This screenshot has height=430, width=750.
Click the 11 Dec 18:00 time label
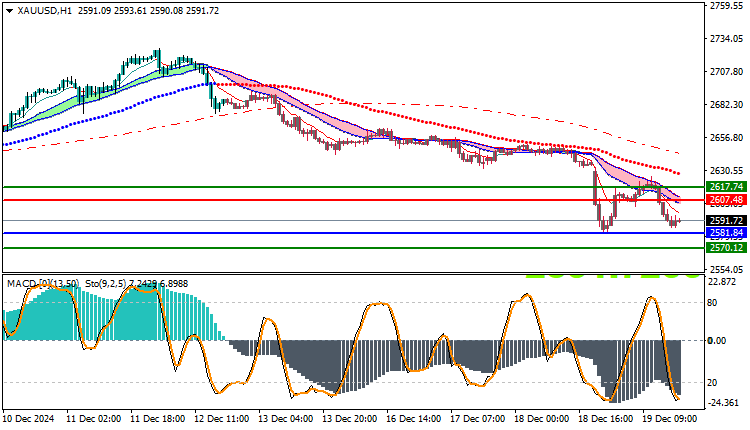click(157, 419)
